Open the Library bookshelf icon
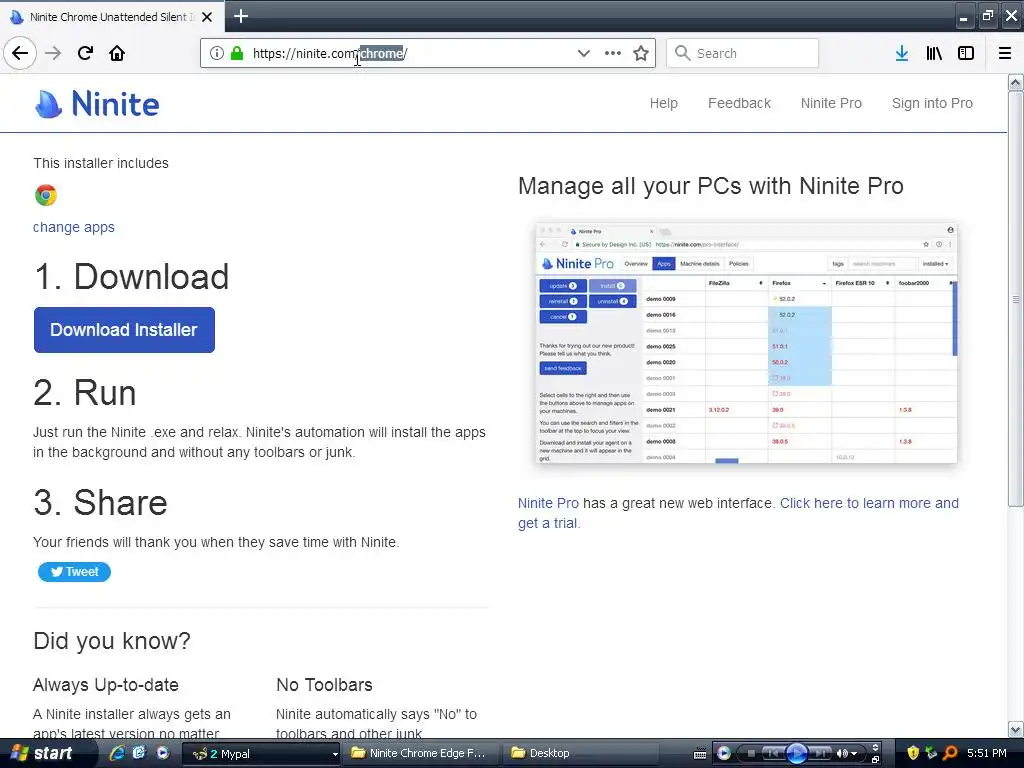1024x768 pixels. [x=934, y=53]
